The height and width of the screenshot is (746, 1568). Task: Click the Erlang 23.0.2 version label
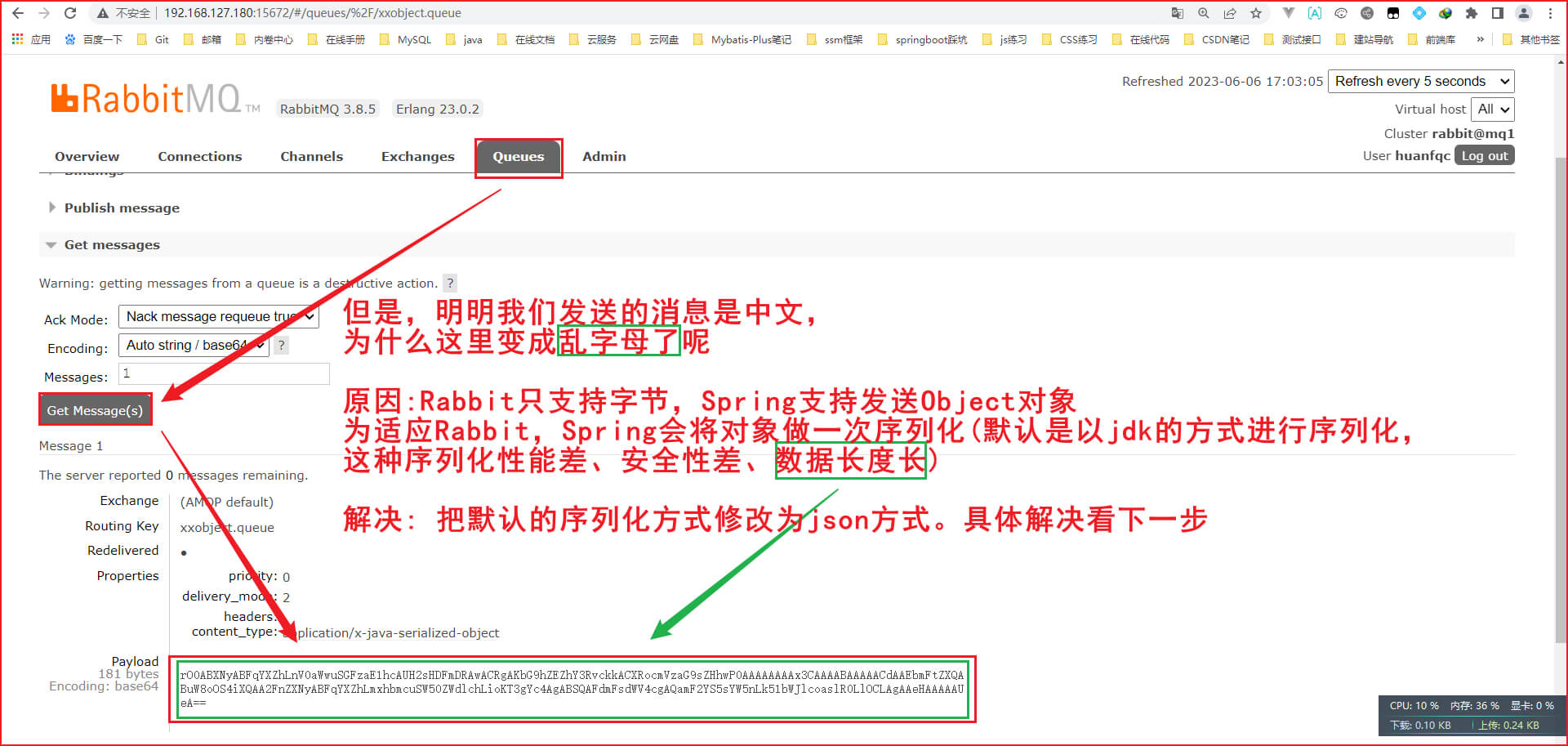(x=438, y=109)
